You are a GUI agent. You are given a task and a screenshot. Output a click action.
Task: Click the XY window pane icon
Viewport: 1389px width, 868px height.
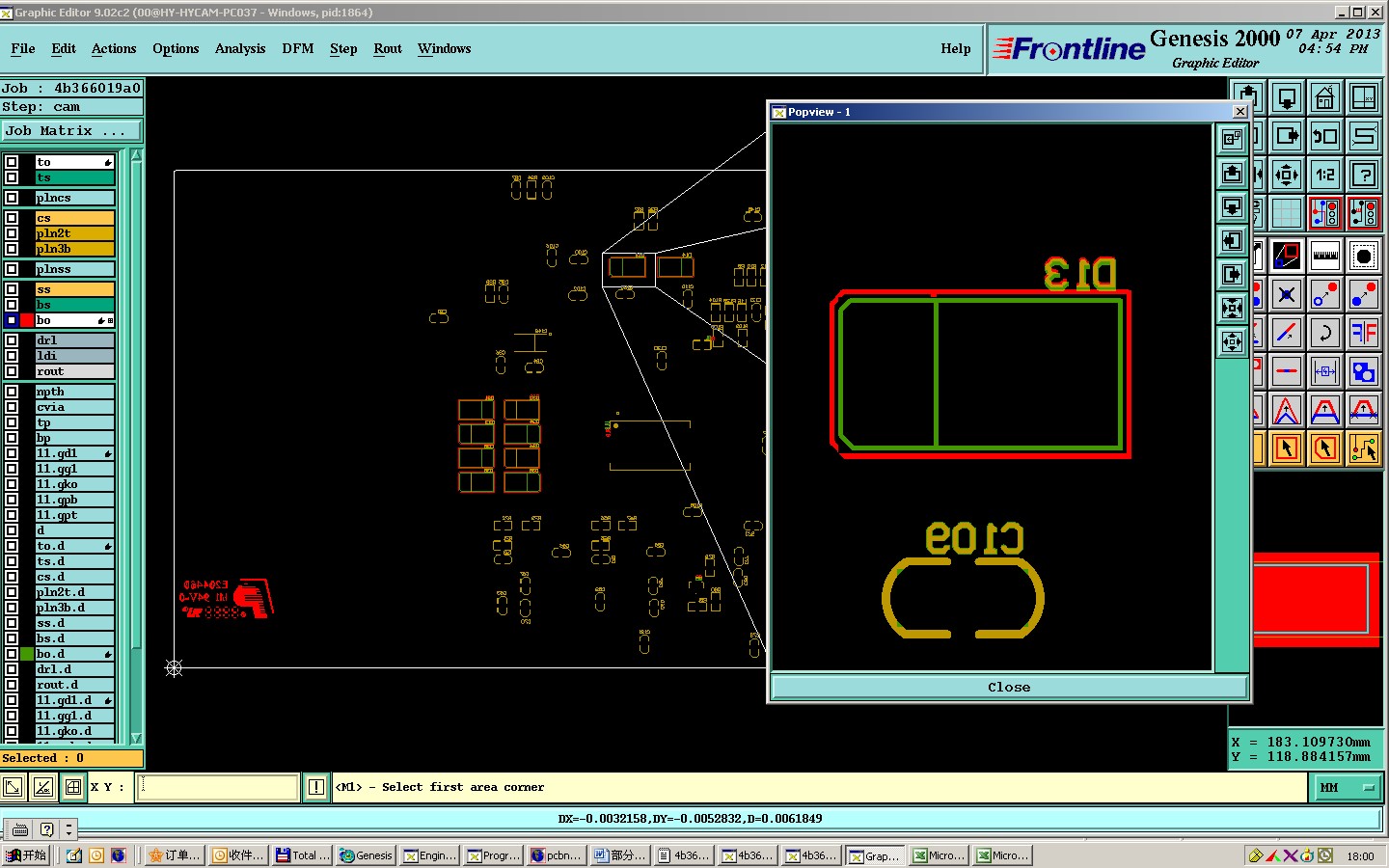(x=1364, y=97)
